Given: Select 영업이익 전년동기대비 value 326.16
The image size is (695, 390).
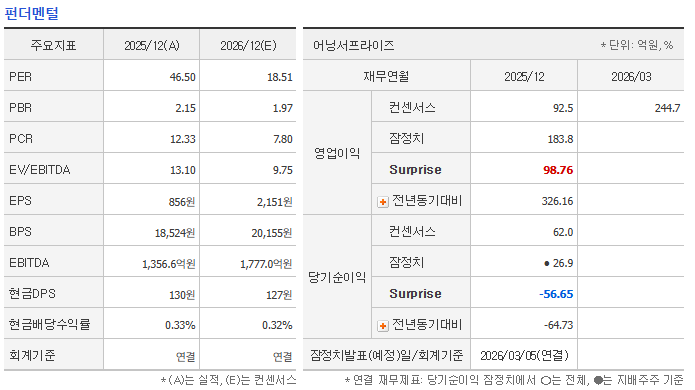Looking at the screenshot, I should click(x=558, y=201).
